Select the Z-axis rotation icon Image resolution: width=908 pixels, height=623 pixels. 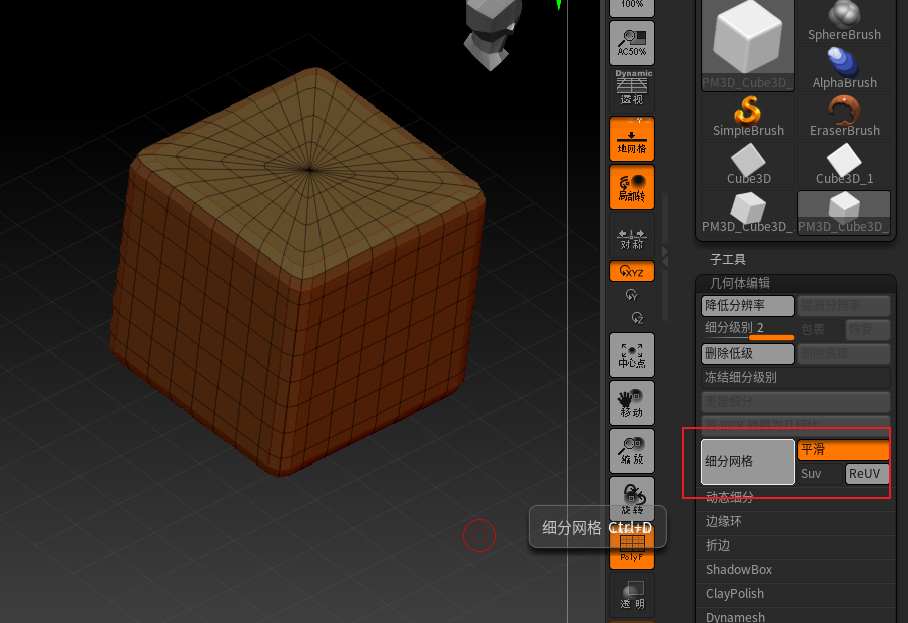[x=637, y=318]
